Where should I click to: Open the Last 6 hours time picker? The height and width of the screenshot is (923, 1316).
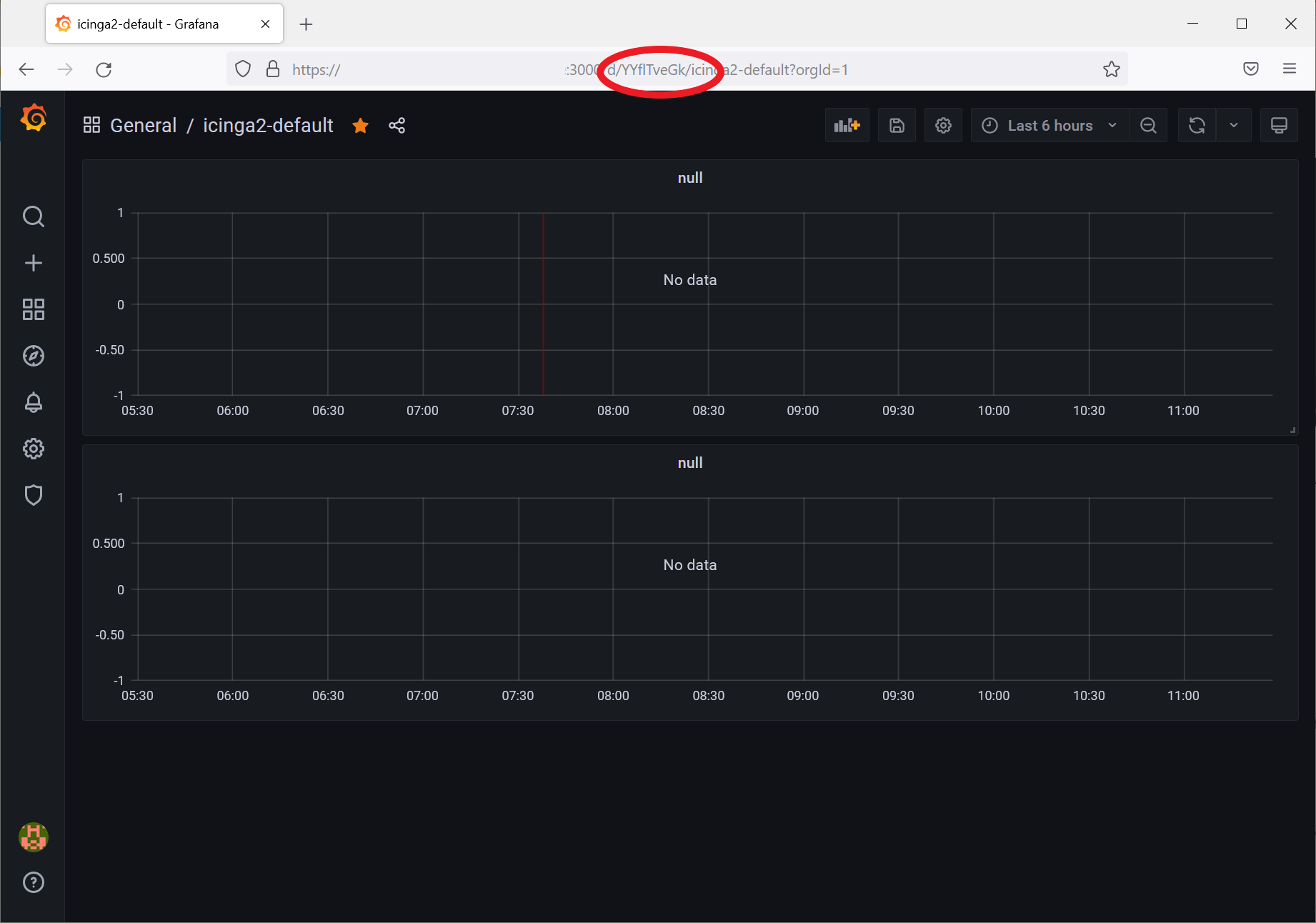coord(1048,125)
